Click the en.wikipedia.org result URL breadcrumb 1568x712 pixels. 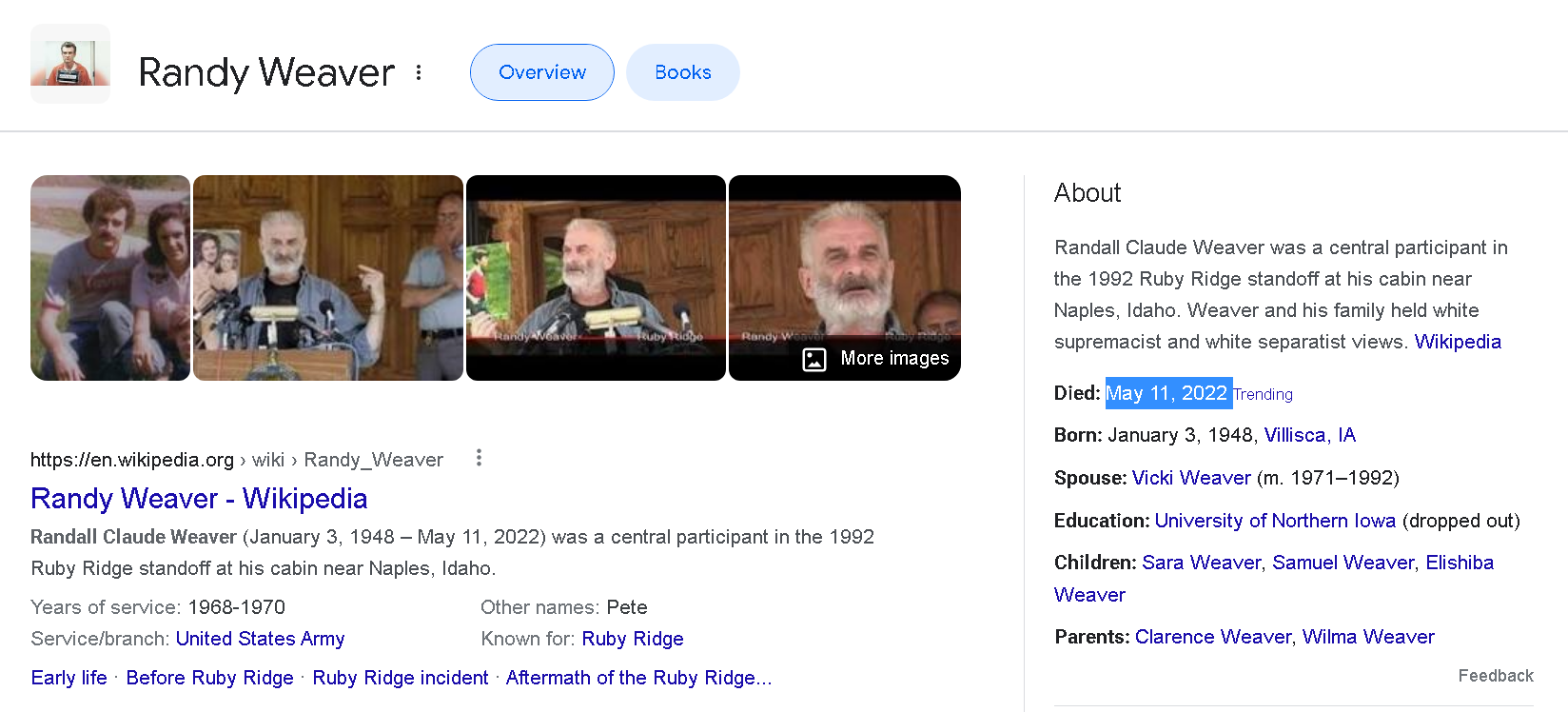237,460
